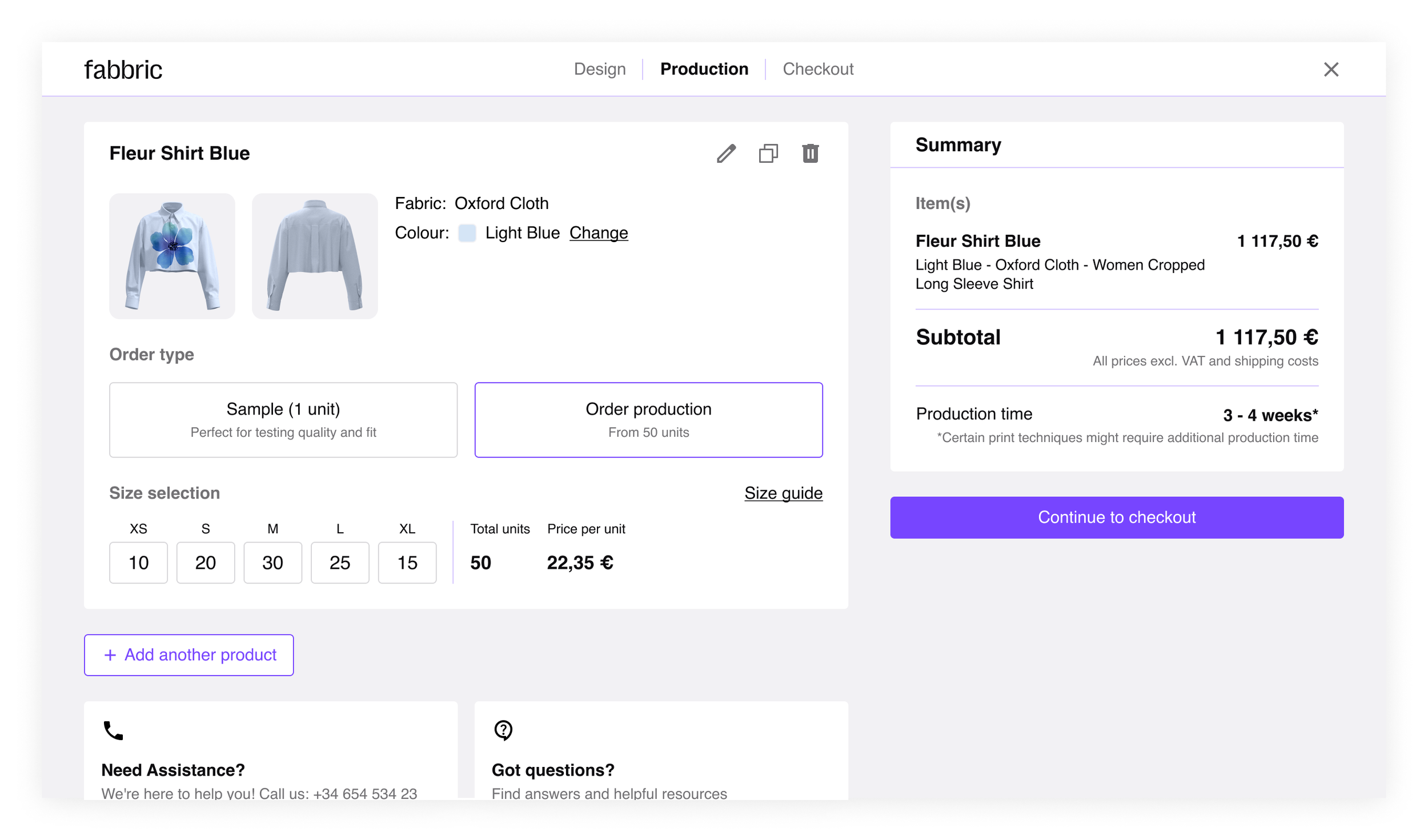Click the pencil edit icon

point(726,154)
